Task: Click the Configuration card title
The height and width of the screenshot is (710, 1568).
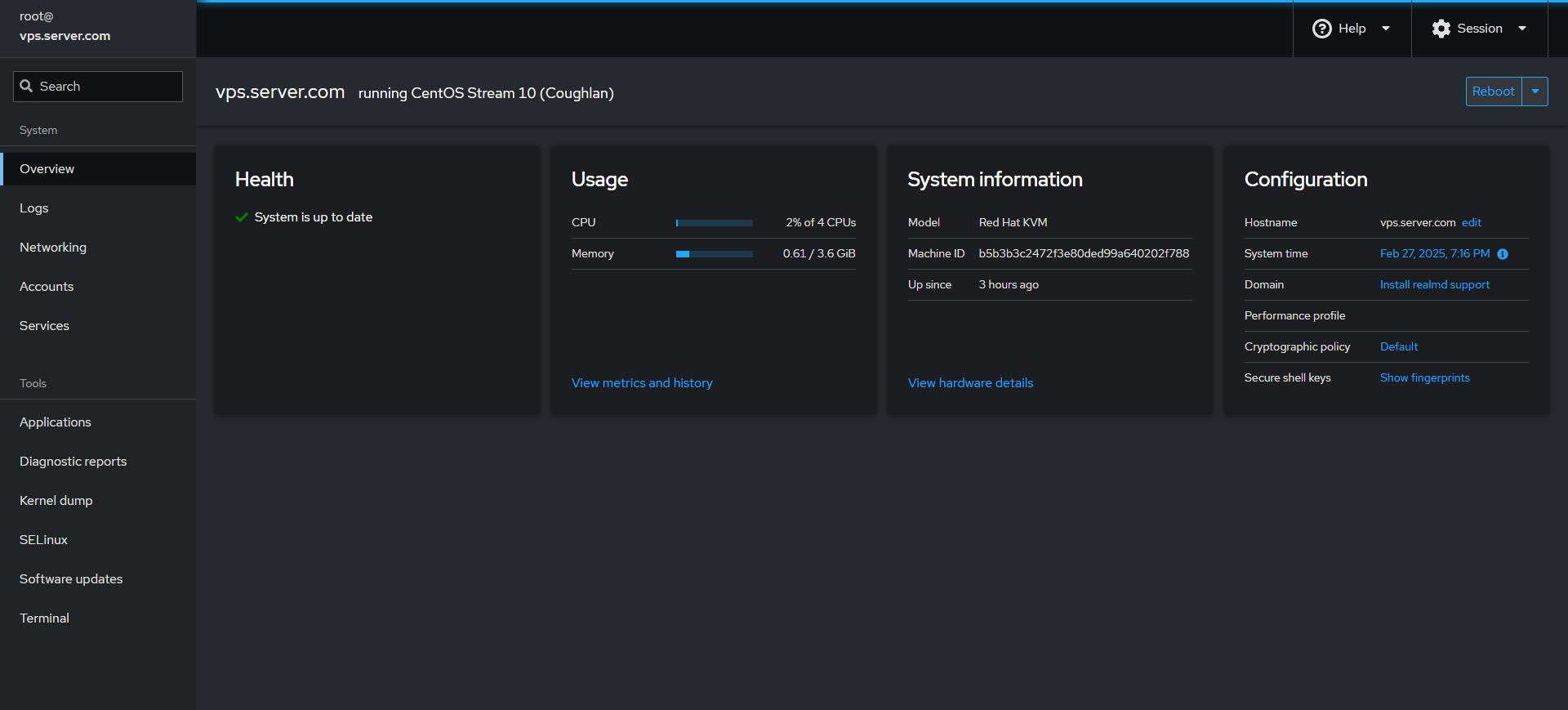Action: click(1306, 180)
